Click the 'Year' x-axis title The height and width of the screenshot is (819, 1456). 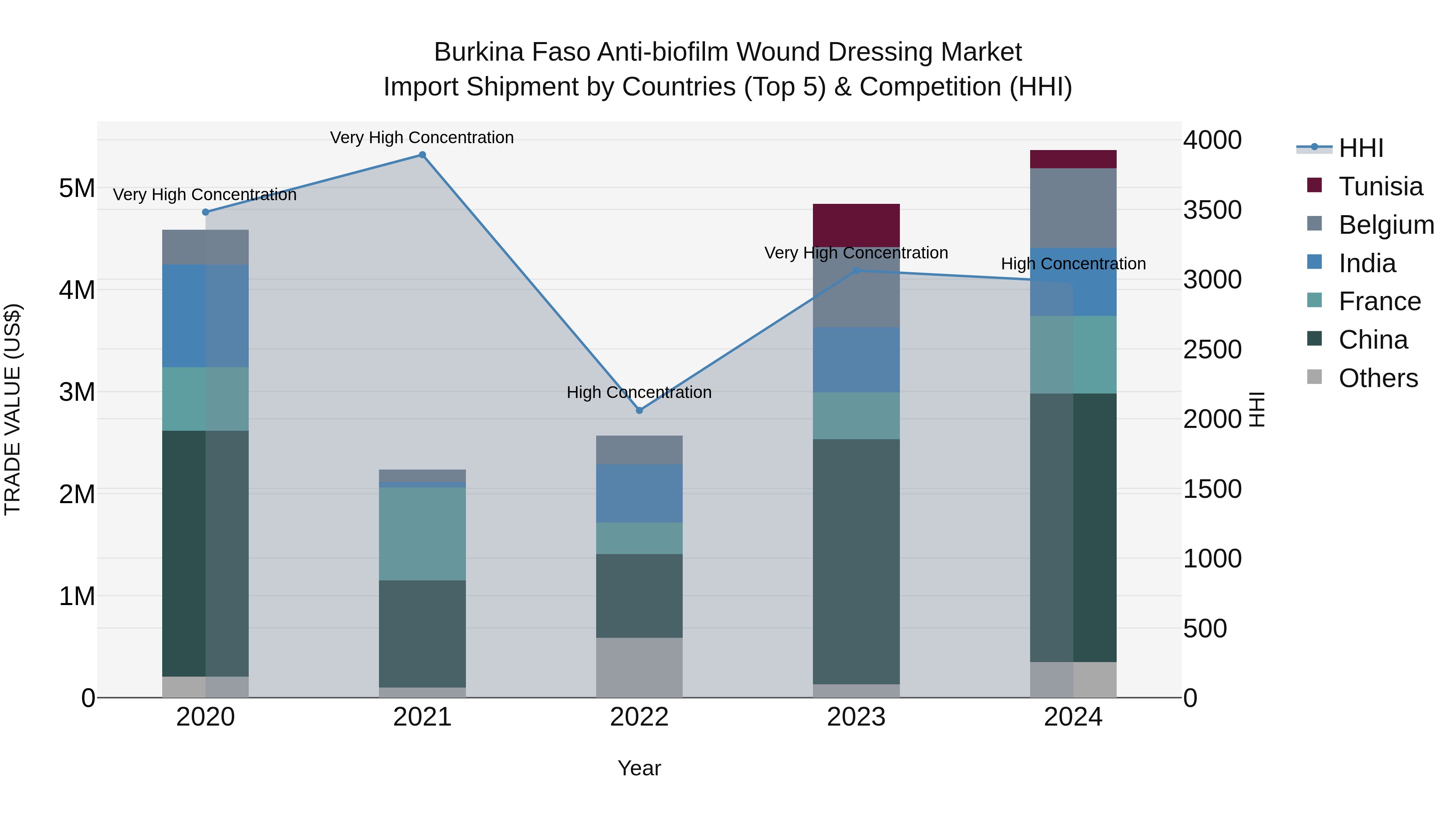click(x=639, y=768)
